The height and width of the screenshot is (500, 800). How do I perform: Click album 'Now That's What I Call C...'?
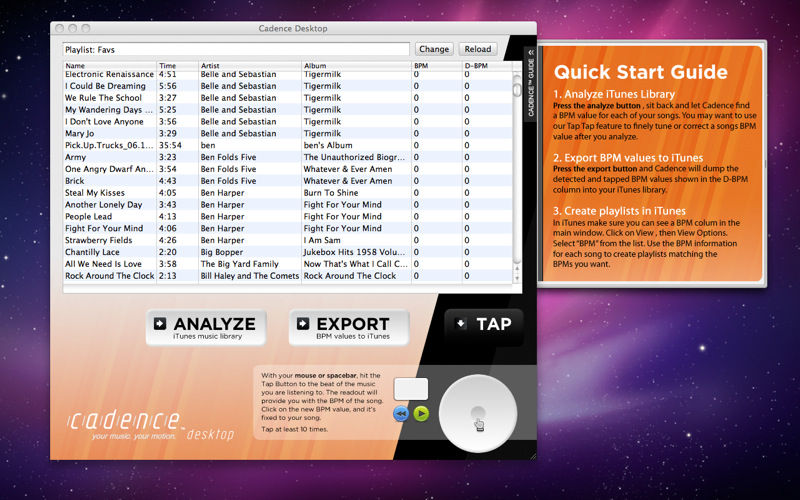pos(356,264)
